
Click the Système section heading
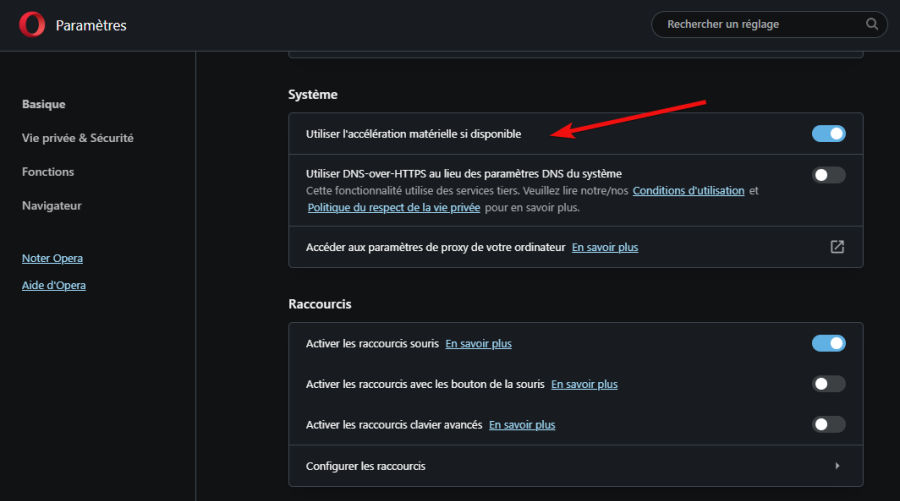pyautogui.click(x=313, y=95)
